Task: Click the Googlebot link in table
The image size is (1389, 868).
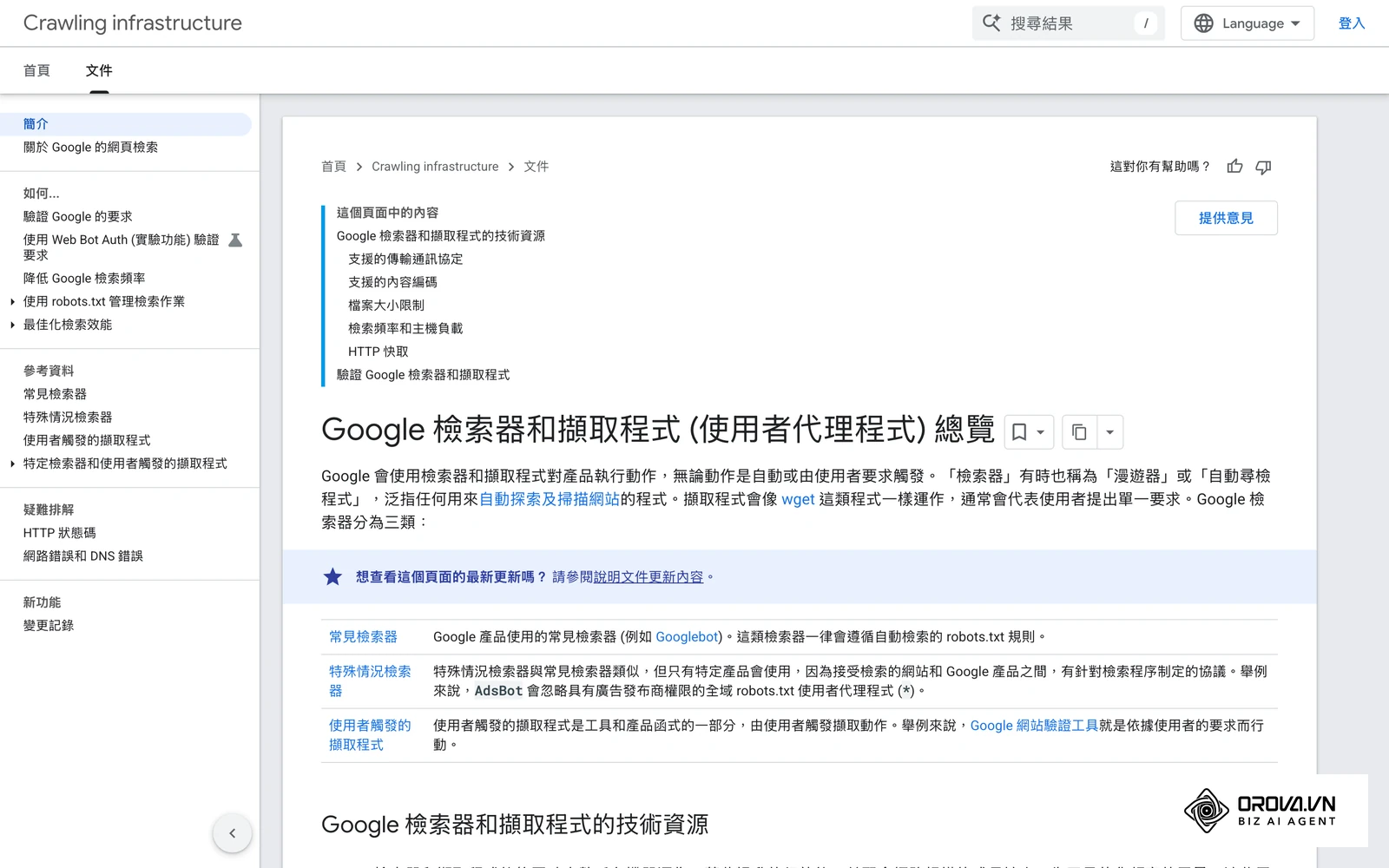Action: click(x=687, y=637)
